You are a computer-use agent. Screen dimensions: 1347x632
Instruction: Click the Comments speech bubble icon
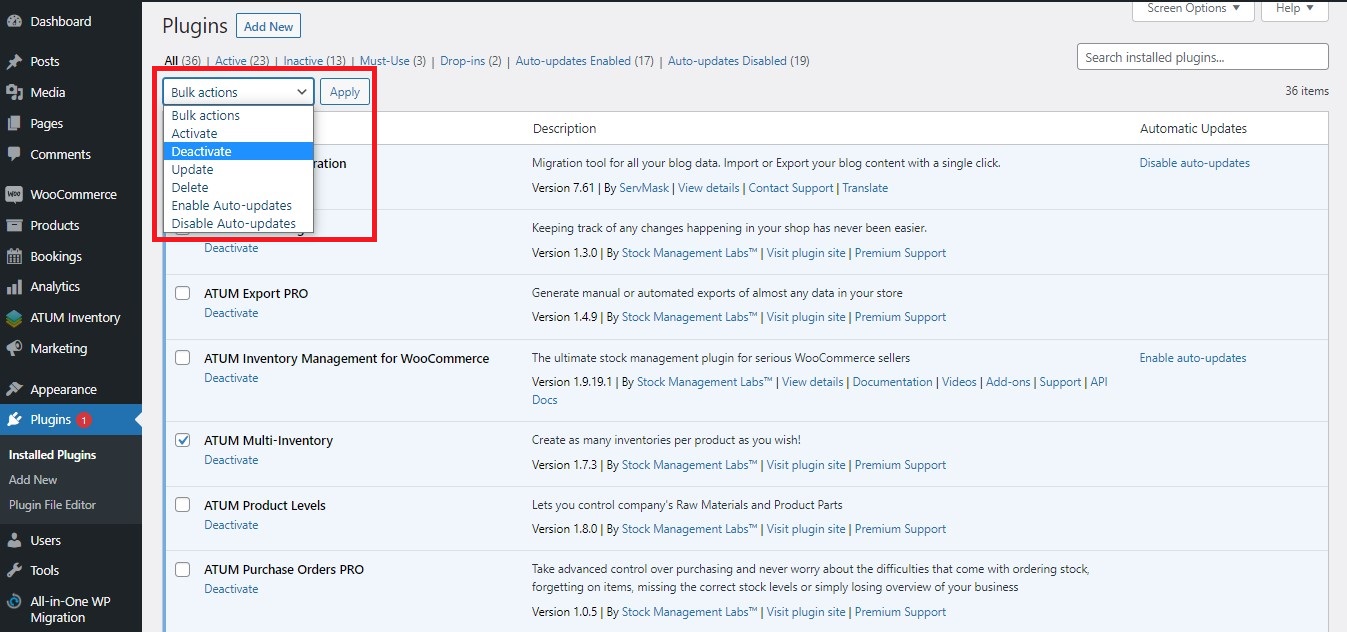click(x=14, y=154)
